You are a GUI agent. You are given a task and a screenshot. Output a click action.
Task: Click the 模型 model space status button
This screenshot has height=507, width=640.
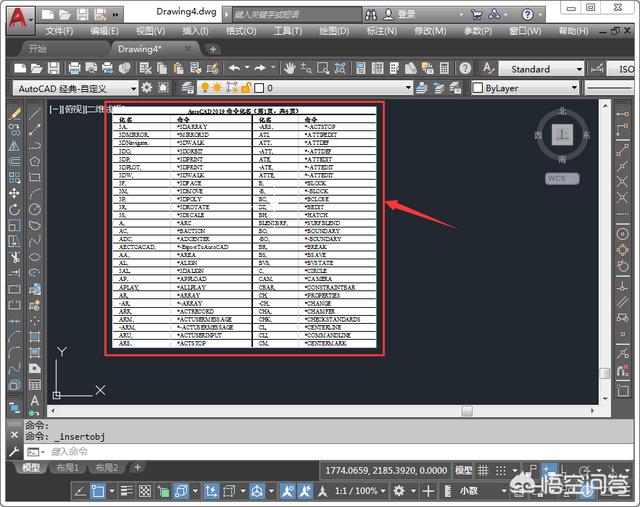463,471
